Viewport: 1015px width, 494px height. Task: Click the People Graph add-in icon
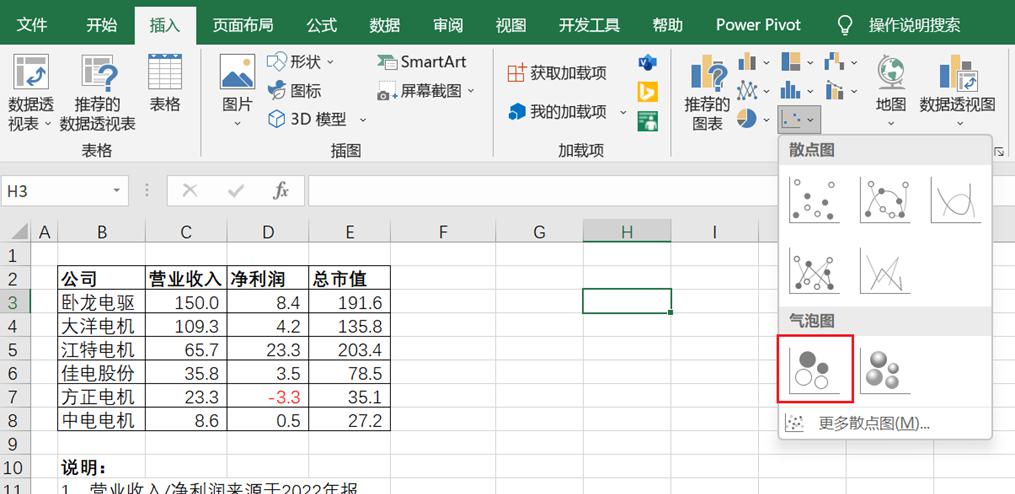point(647,120)
